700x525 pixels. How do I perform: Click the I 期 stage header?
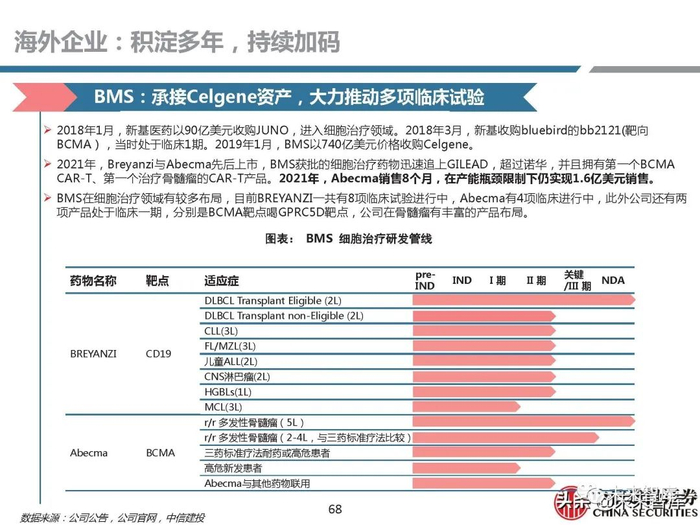pyautogui.click(x=497, y=280)
